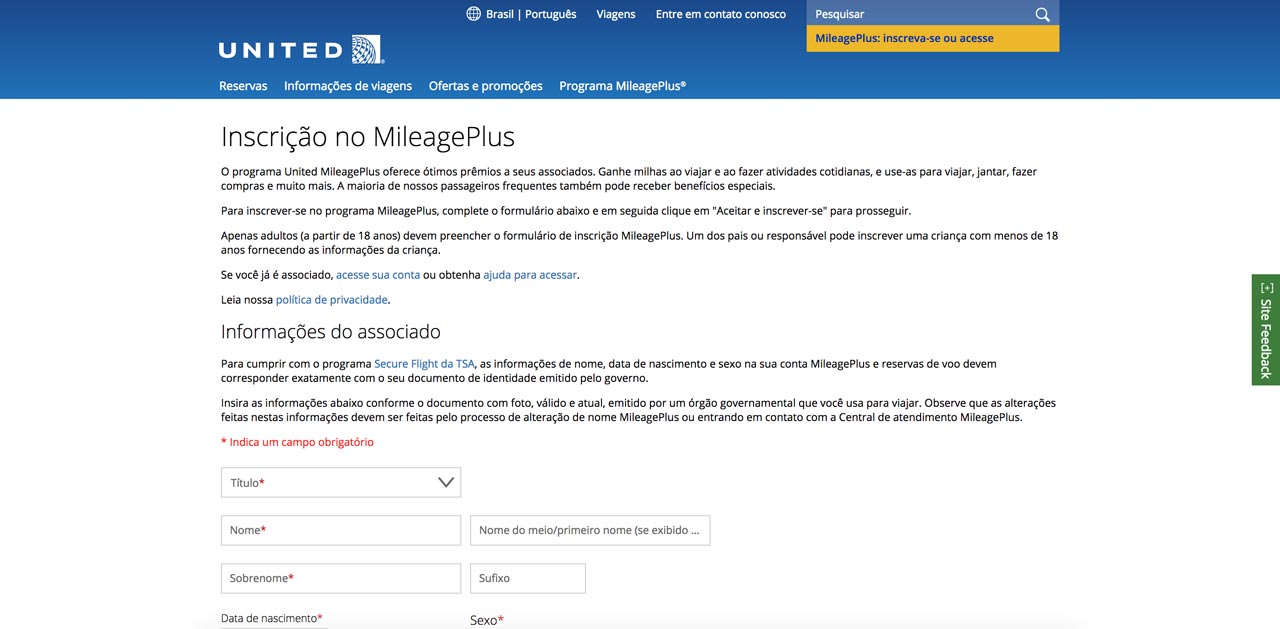Viewport: 1280px width, 629px height.
Task: Click MileagePlus: inscreva-se ou acesse
Action: (x=933, y=39)
